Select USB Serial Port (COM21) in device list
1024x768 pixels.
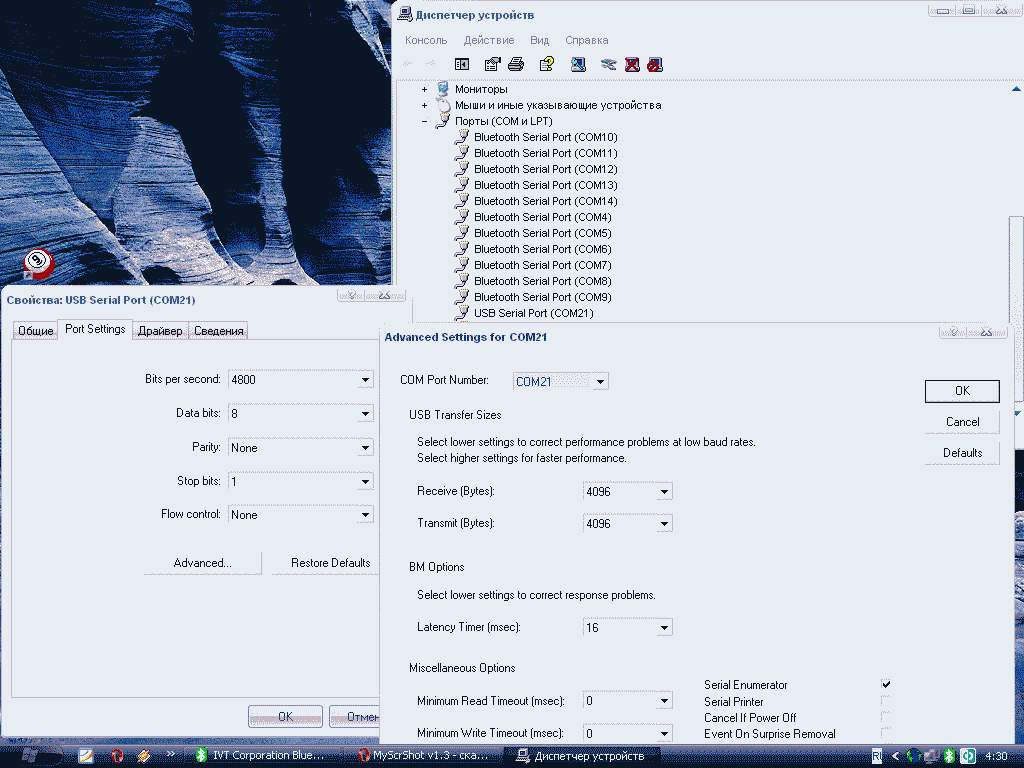coord(533,313)
